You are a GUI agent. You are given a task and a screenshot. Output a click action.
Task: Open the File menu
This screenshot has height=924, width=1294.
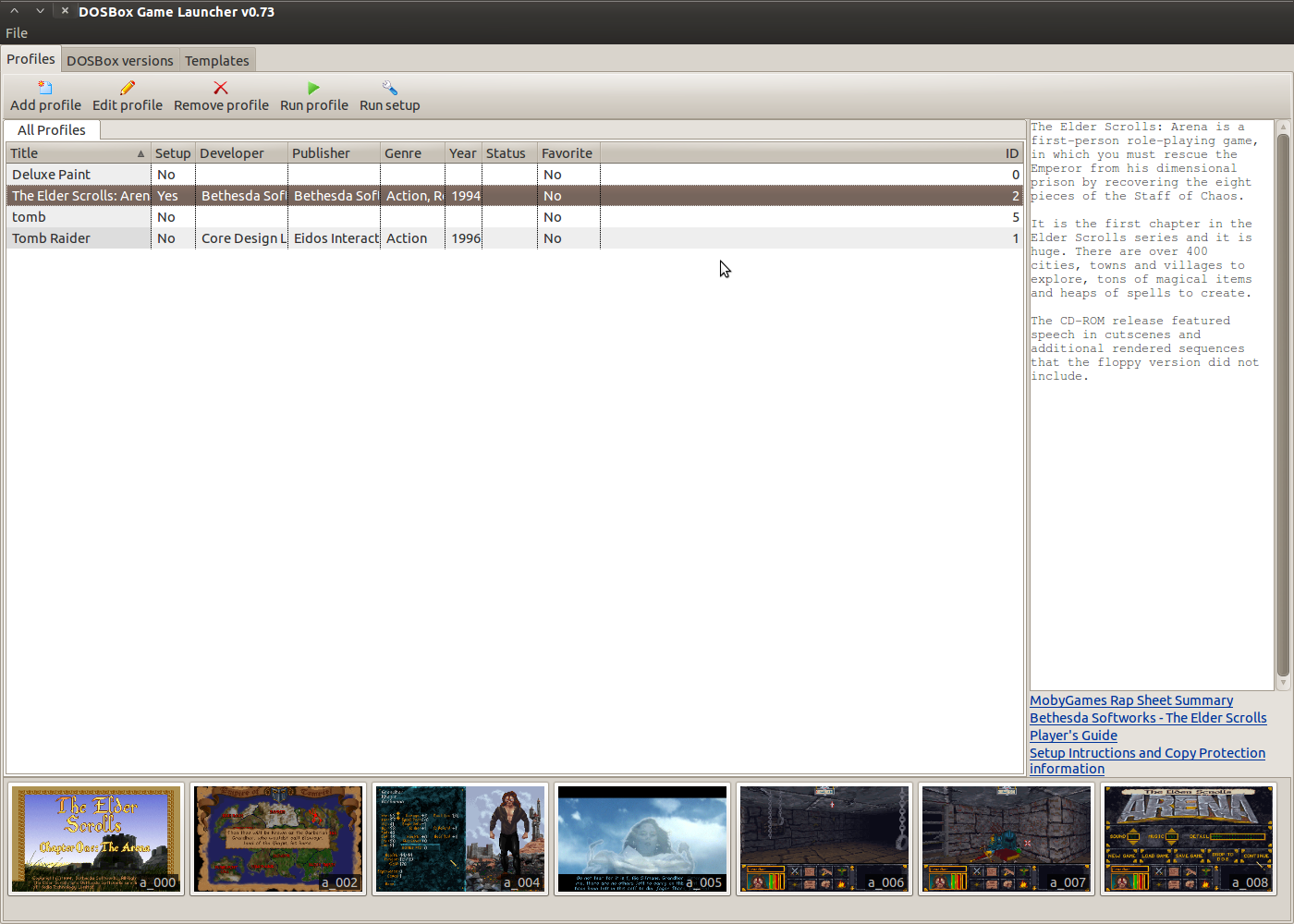tap(17, 33)
